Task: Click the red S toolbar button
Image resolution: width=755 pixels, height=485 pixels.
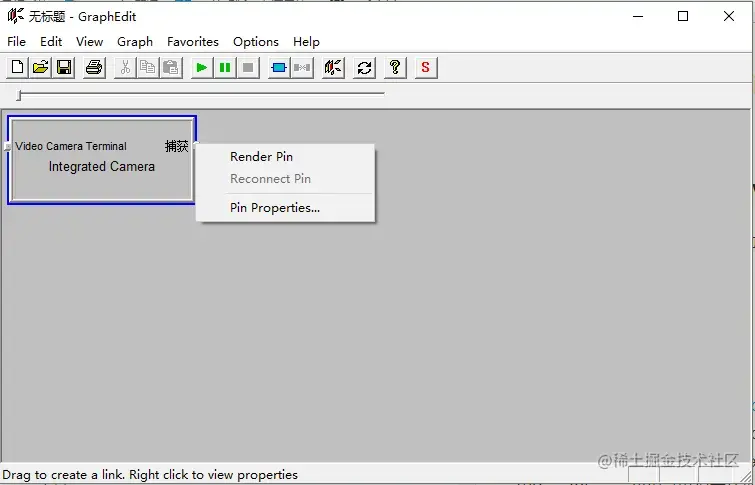Action: point(426,67)
